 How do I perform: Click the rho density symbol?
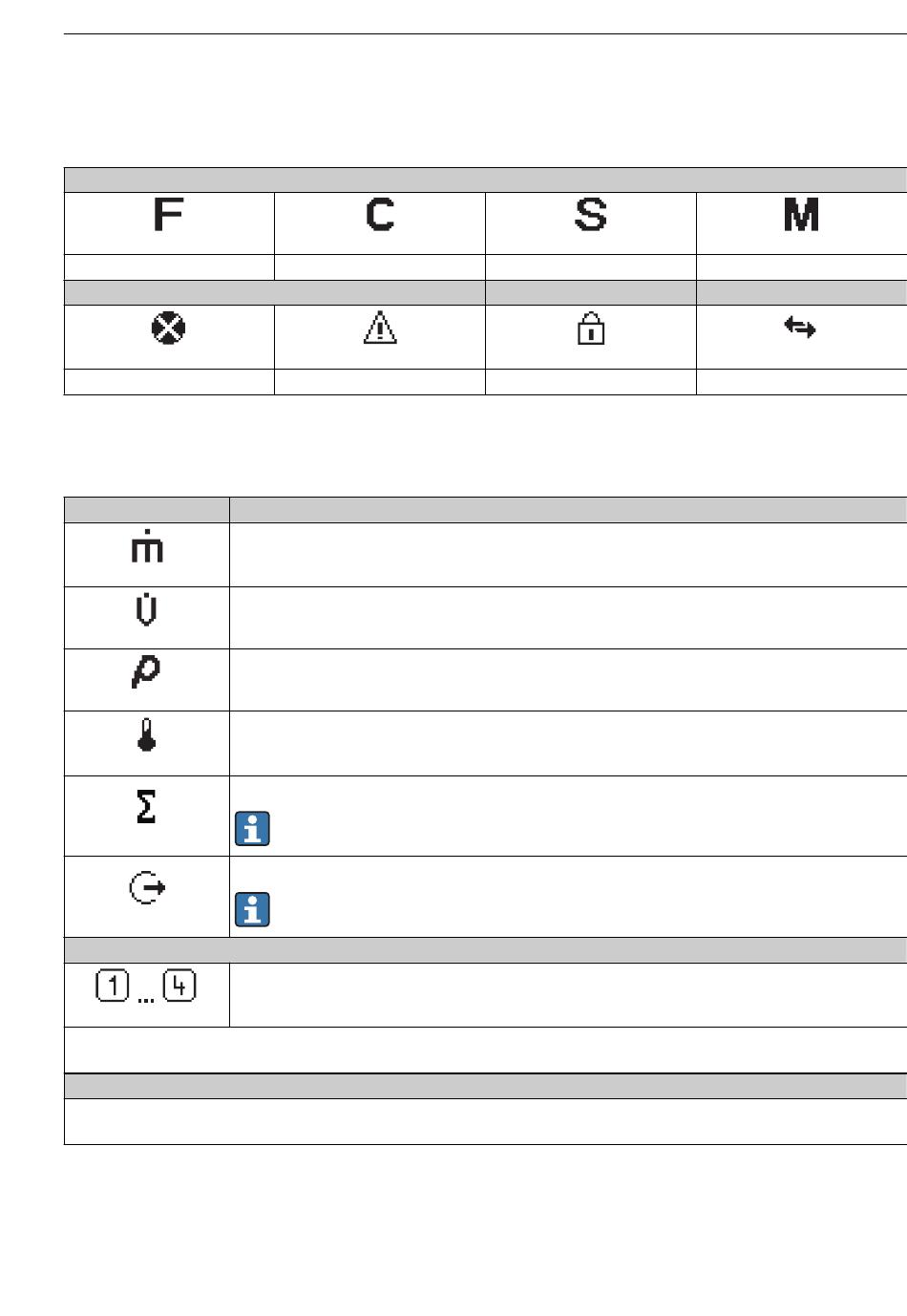tap(146, 671)
